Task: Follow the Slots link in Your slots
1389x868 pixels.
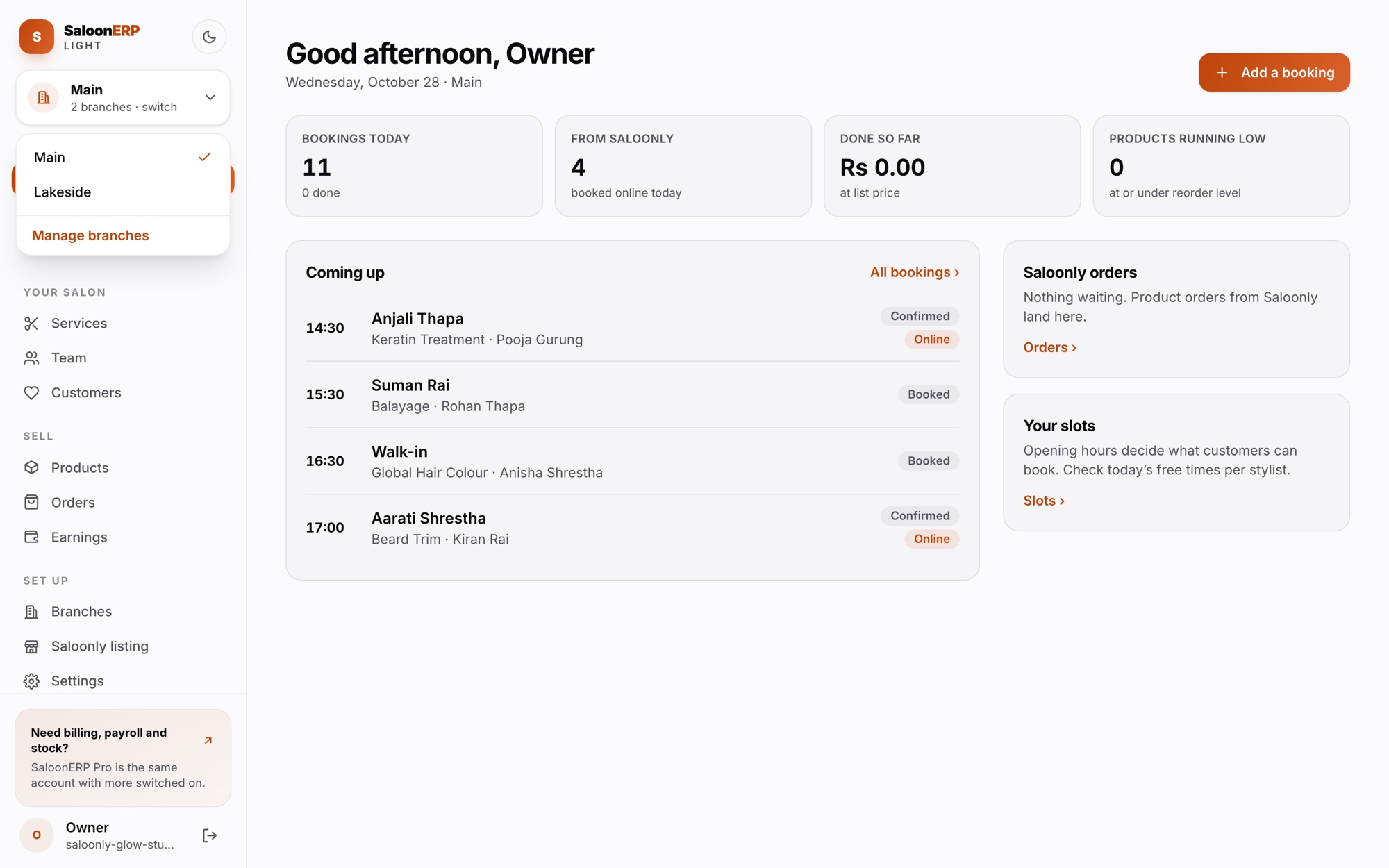Action: pos(1043,501)
